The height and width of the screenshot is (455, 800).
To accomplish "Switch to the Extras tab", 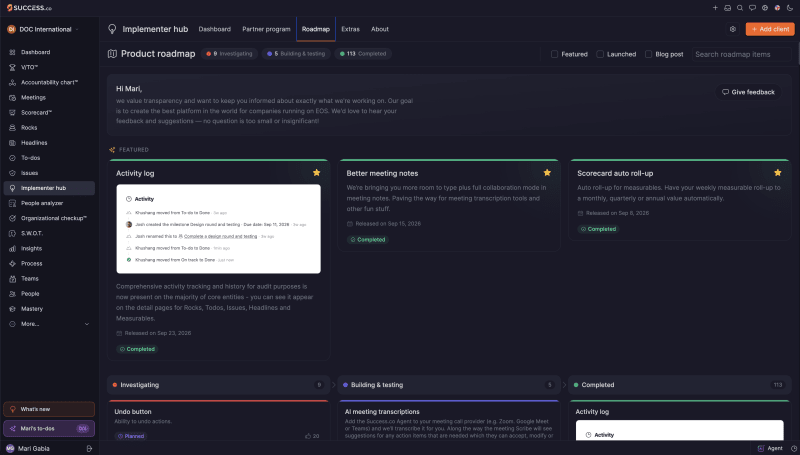I will click(351, 29).
